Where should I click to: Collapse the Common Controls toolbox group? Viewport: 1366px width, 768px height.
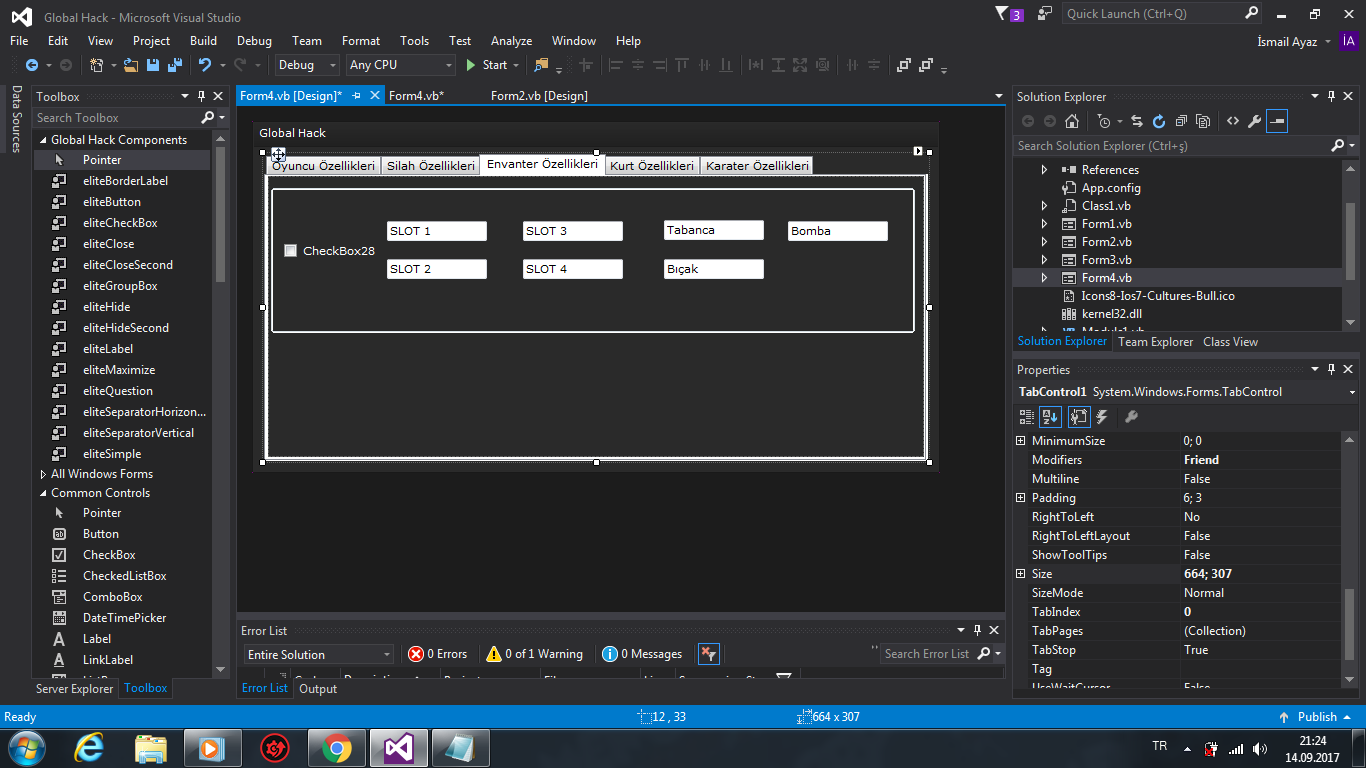pos(43,493)
